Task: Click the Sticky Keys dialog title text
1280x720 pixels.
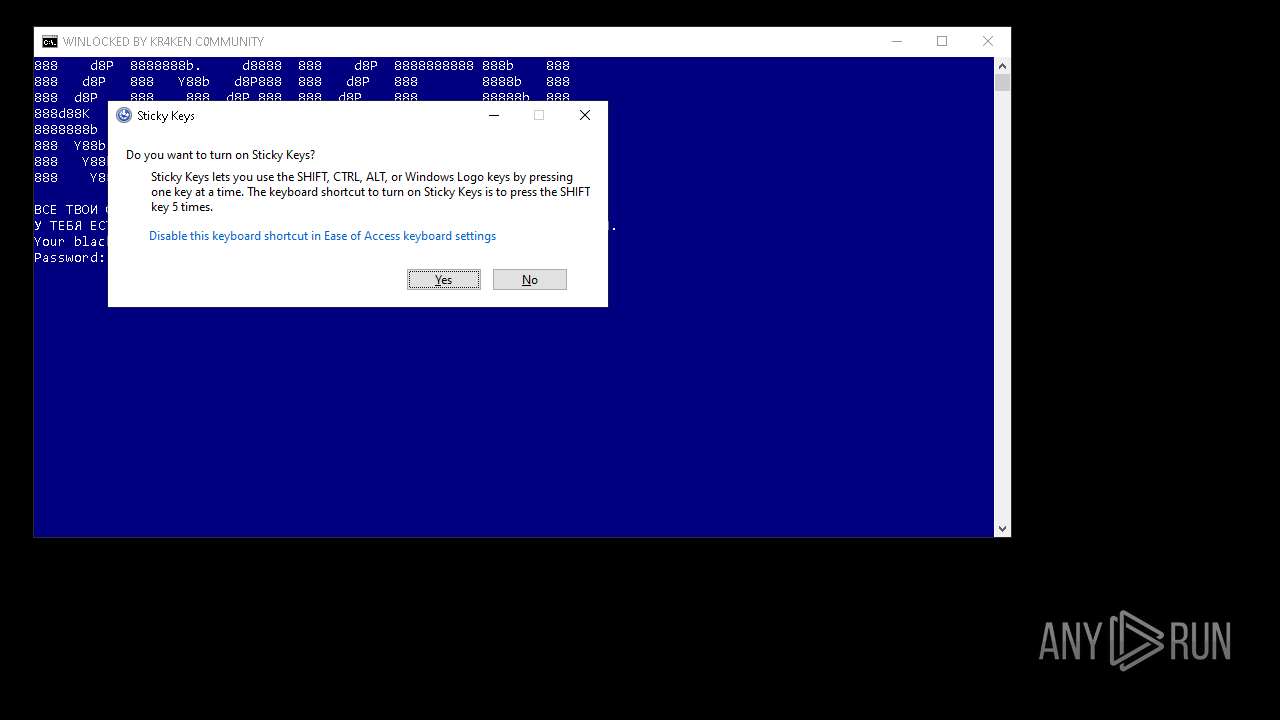Action: pyautogui.click(x=166, y=116)
